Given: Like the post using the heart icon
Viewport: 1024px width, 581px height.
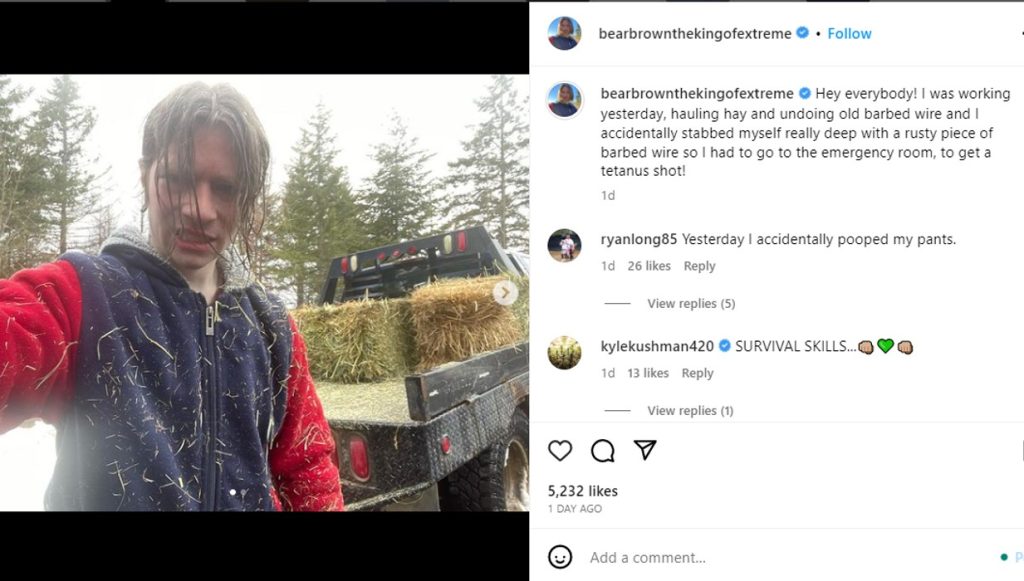Looking at the screenshot, I should click(x=560, y=451).
